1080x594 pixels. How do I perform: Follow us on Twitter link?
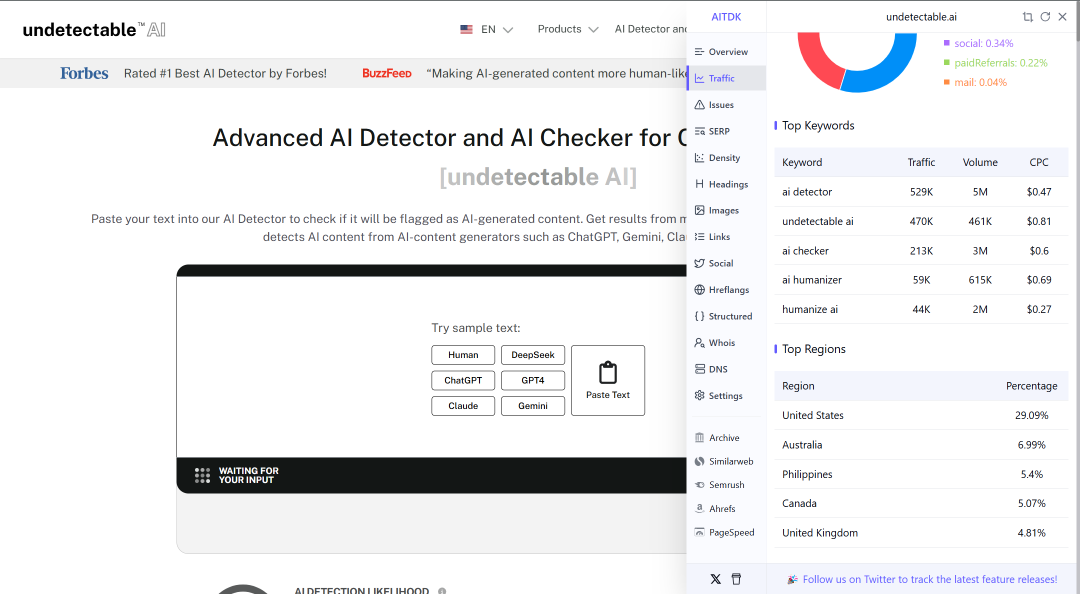929,580
